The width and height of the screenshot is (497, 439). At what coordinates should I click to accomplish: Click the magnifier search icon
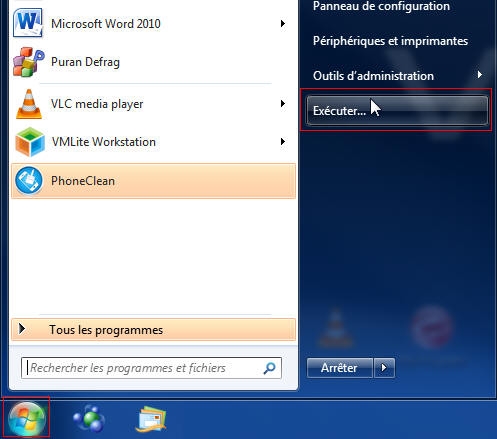point(269,368)
